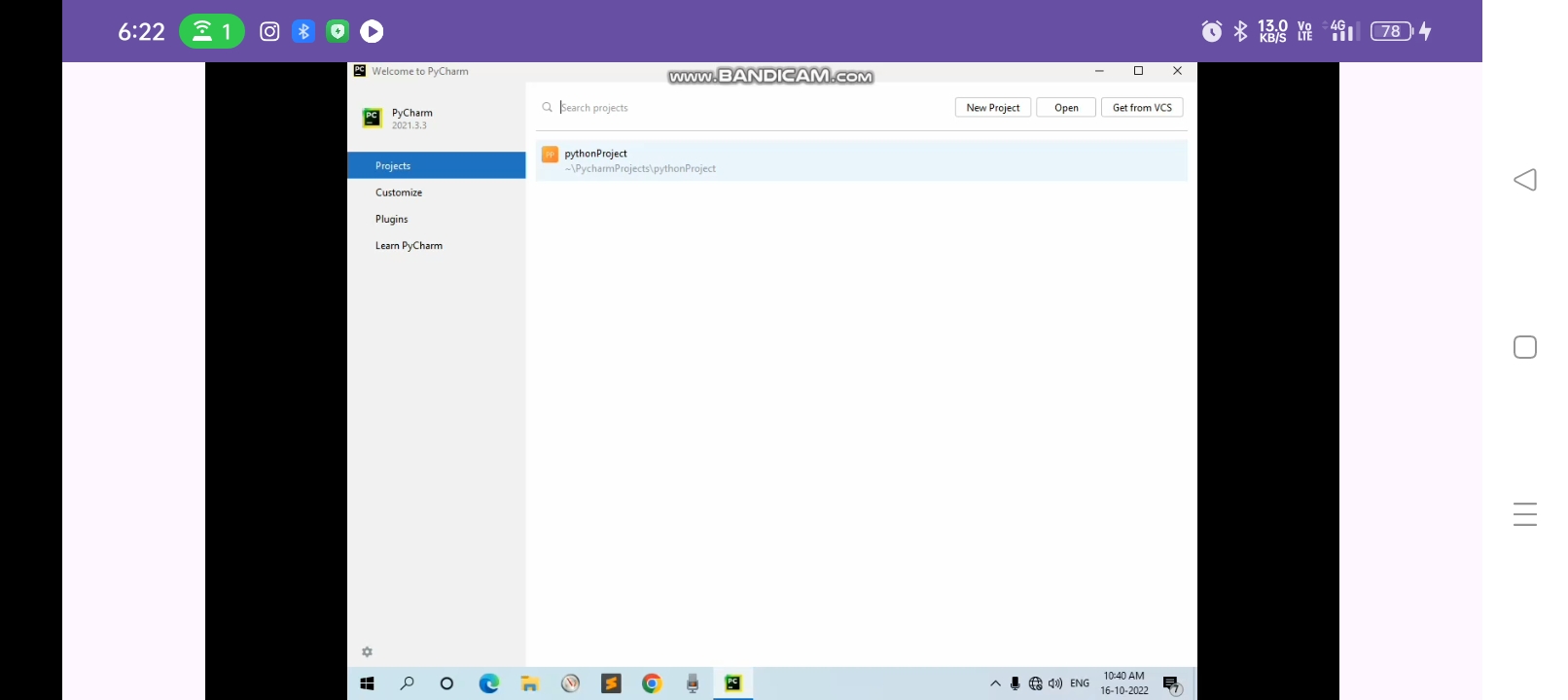Open the microphone recorder app on taskbar

693,683
